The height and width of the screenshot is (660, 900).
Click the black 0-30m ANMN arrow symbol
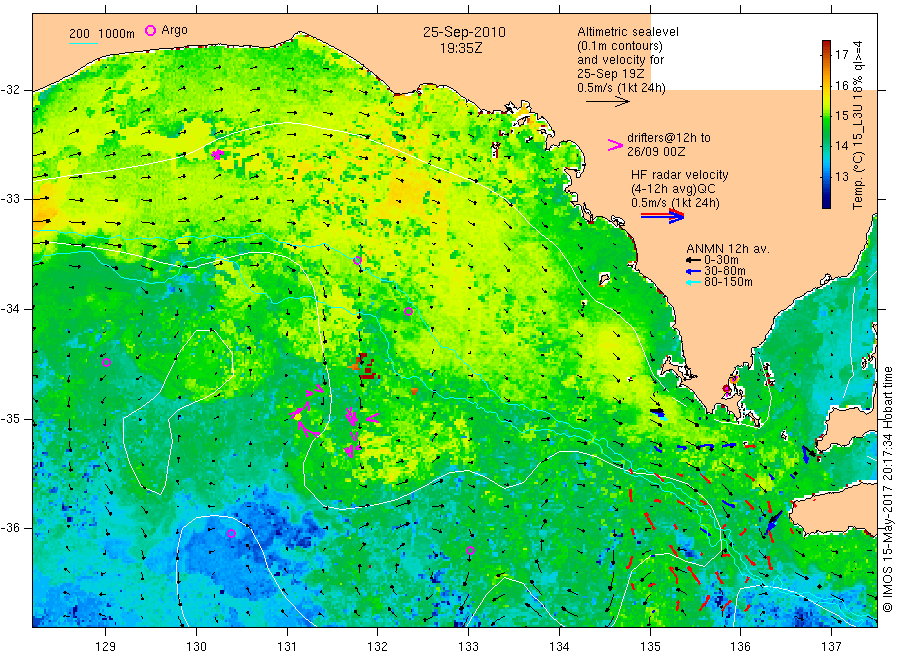pos(693,260)
